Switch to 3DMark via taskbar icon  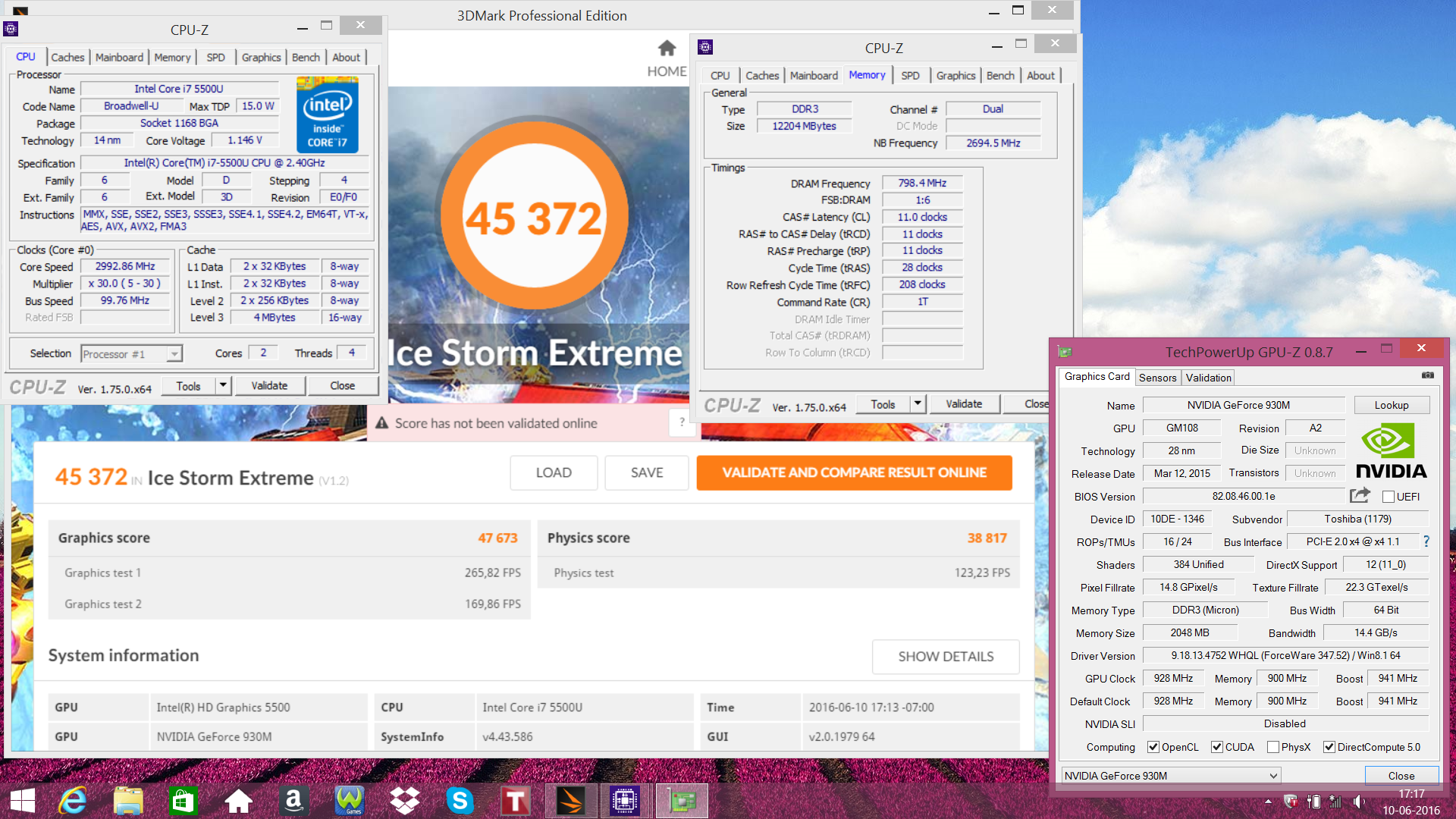click(570, 801)
